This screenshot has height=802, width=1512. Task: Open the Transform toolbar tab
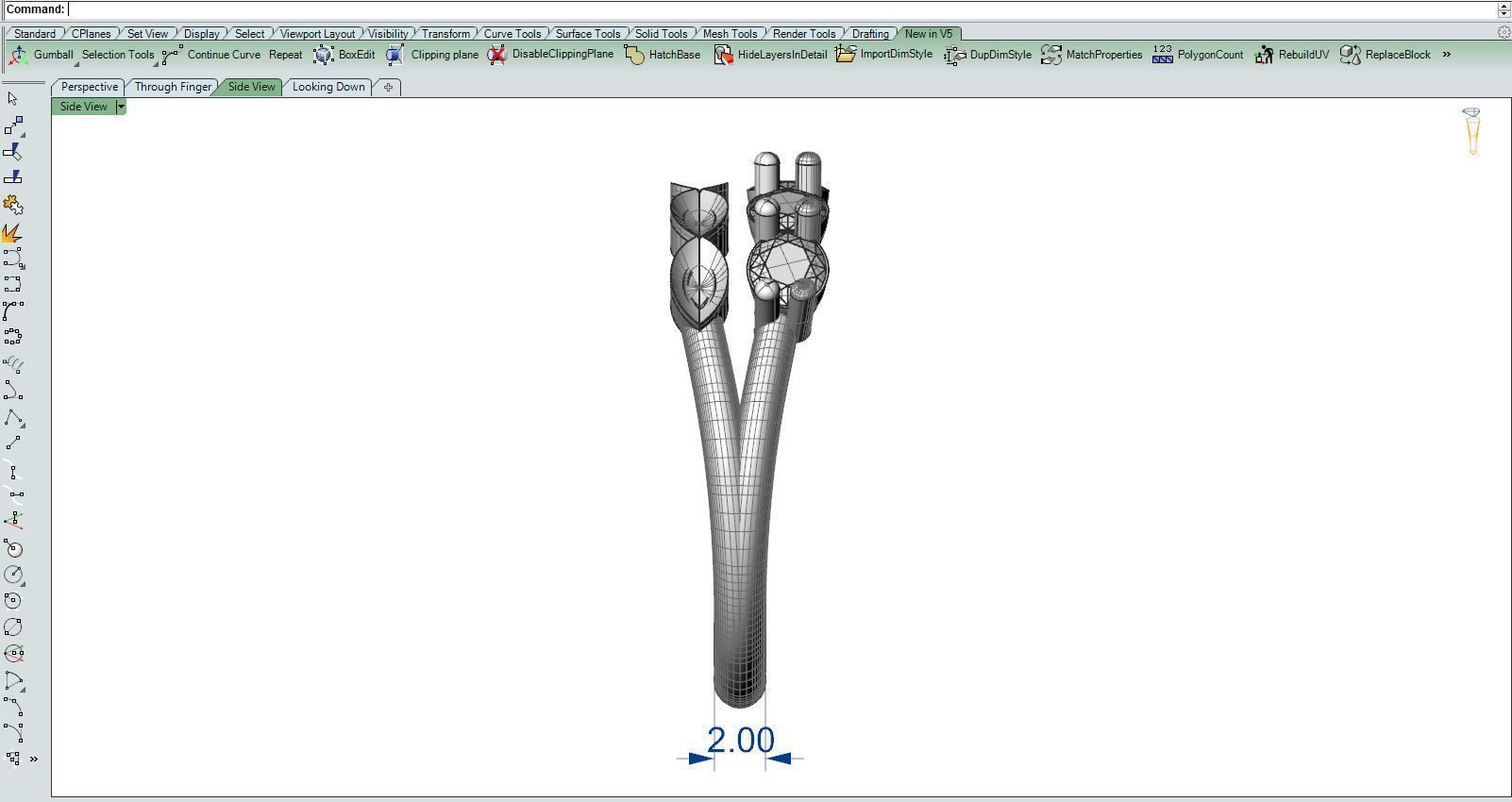[446, 33]
